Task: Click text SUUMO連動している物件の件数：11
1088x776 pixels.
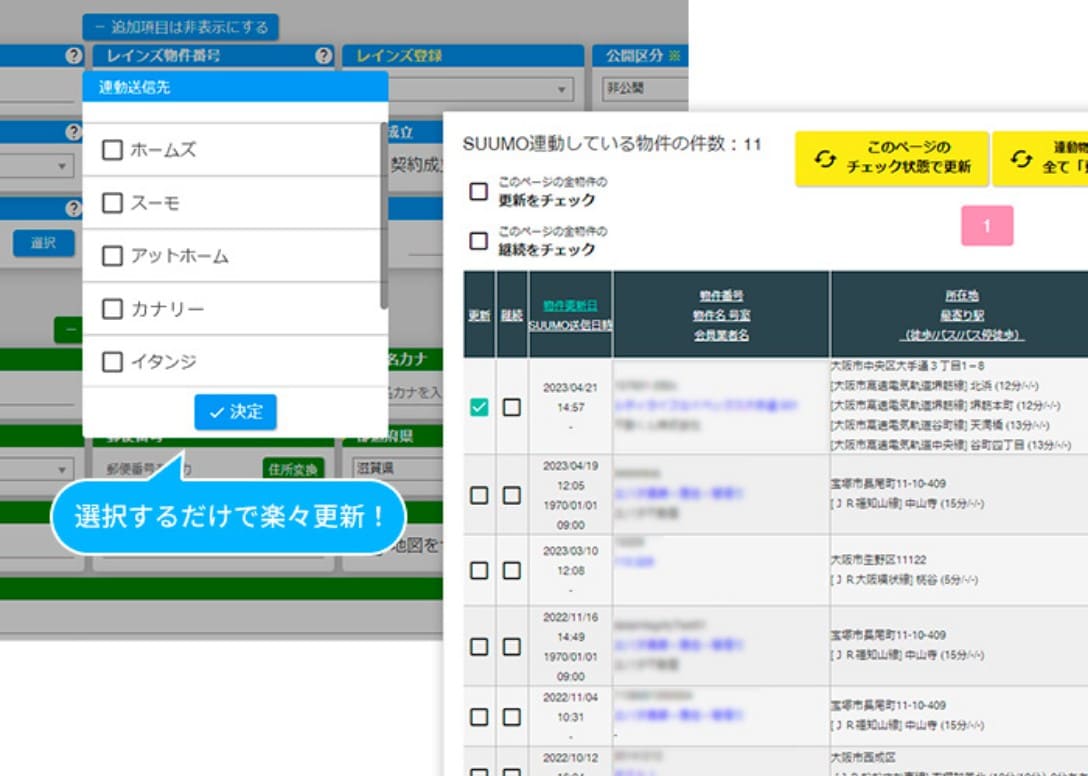Action: click(x=612, y=144)
